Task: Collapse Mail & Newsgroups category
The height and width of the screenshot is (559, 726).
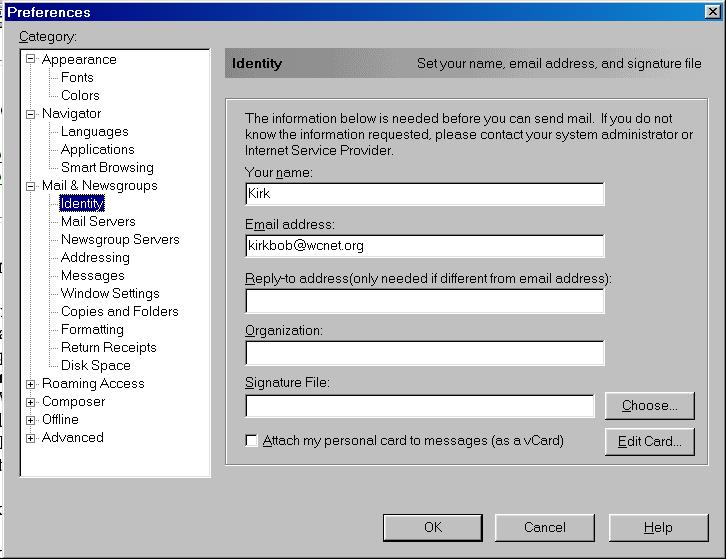Action: [31, 186]
